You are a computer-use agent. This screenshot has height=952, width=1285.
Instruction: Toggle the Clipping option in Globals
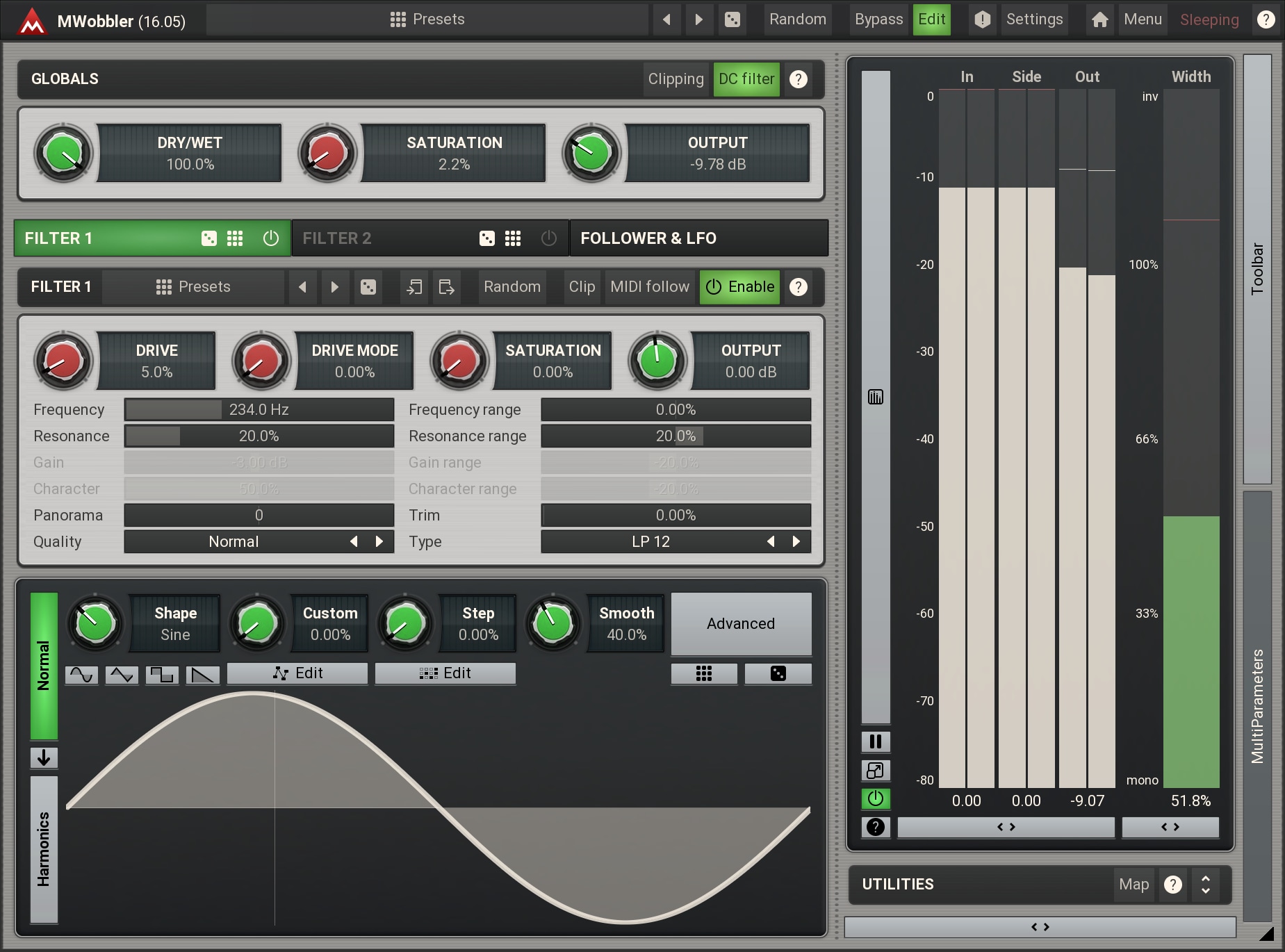(x=676, y=79)
